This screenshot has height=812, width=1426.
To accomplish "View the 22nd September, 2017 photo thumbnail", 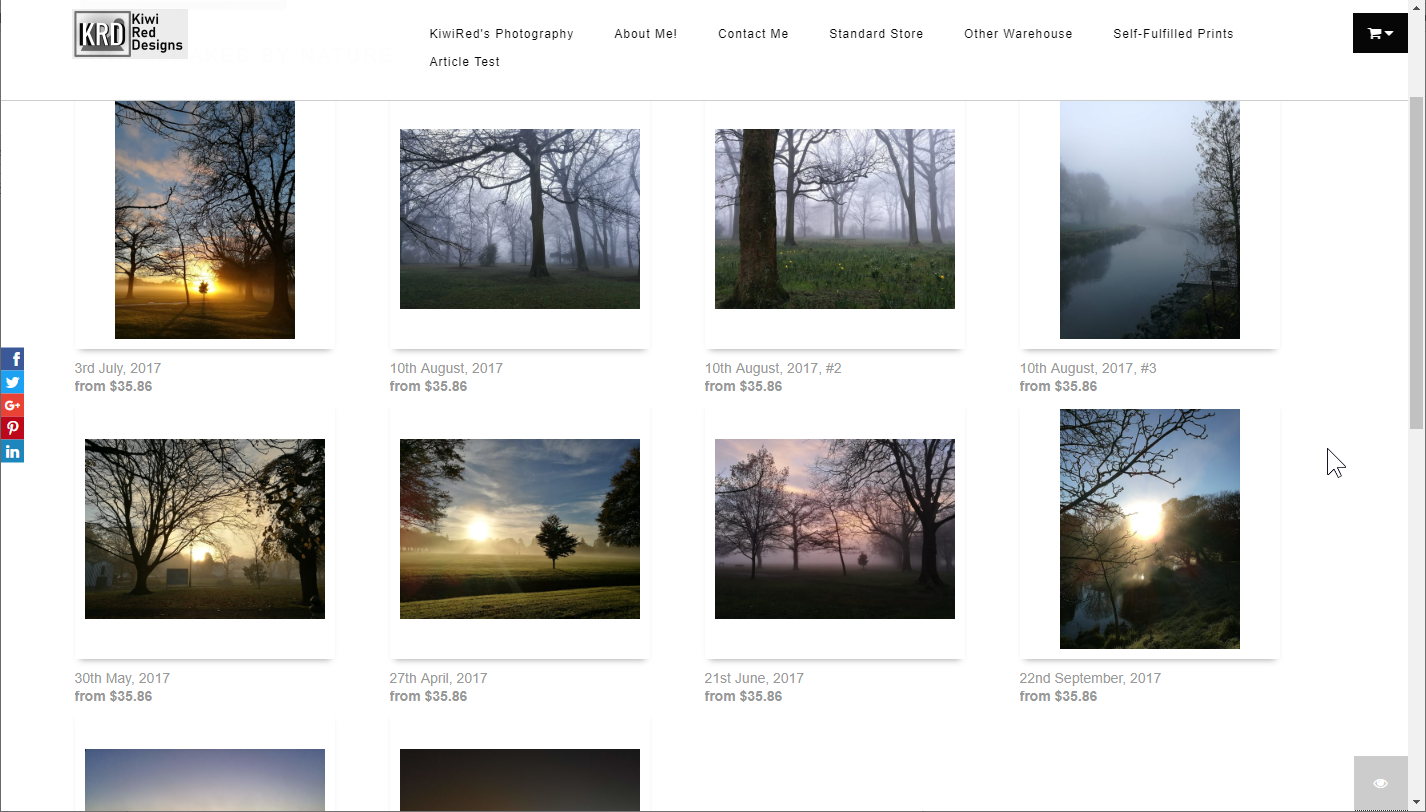I will coord(1150,529).
